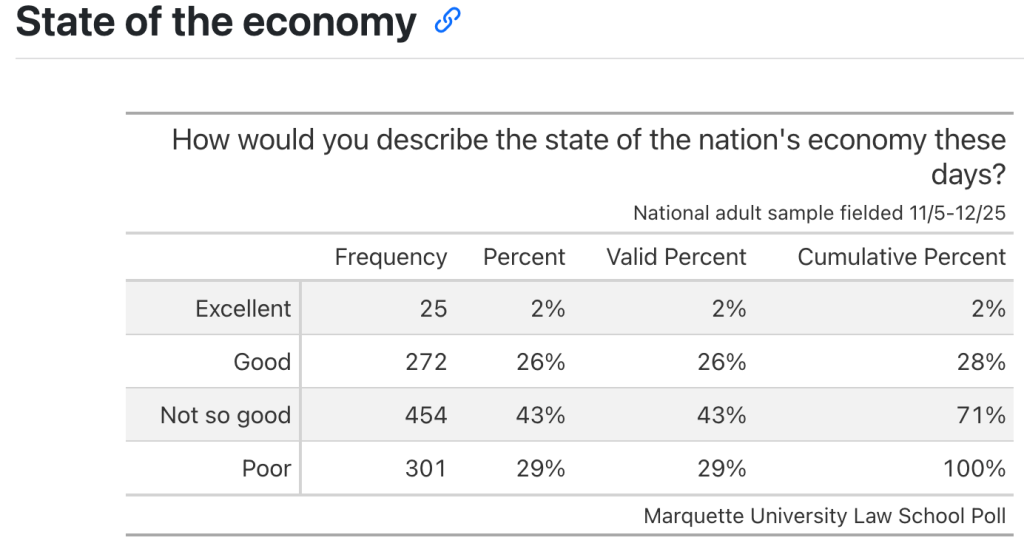Viewport: 1024px width, 549px height.
Task: Select the frequency value 301 for Poor
Action: point(426,468)
